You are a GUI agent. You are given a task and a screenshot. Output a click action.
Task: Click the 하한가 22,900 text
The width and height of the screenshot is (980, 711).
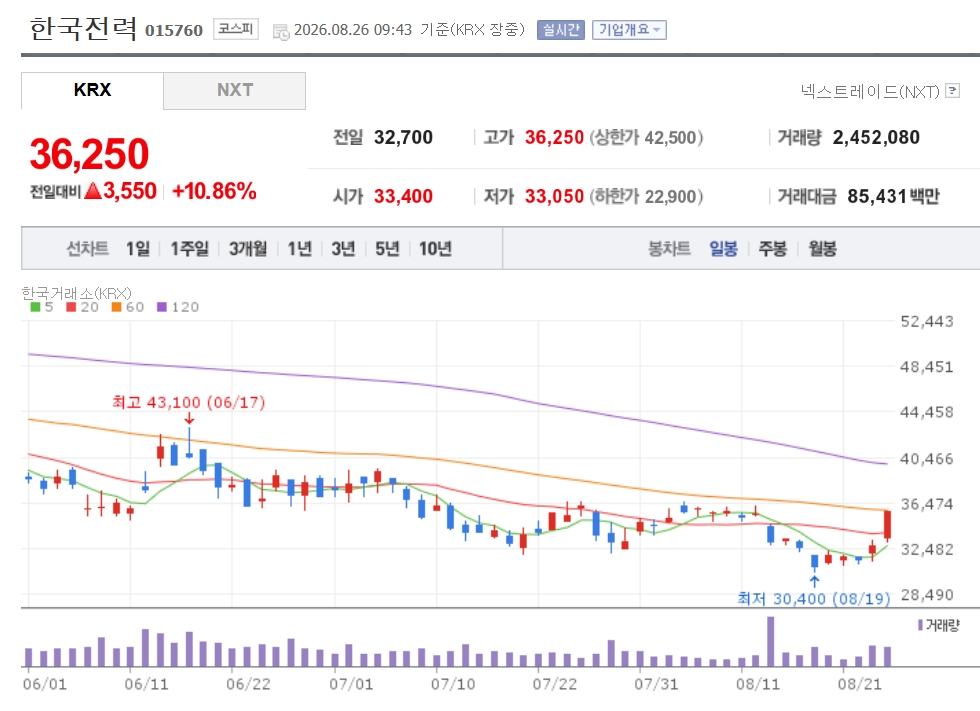click(x=646, y=196)
